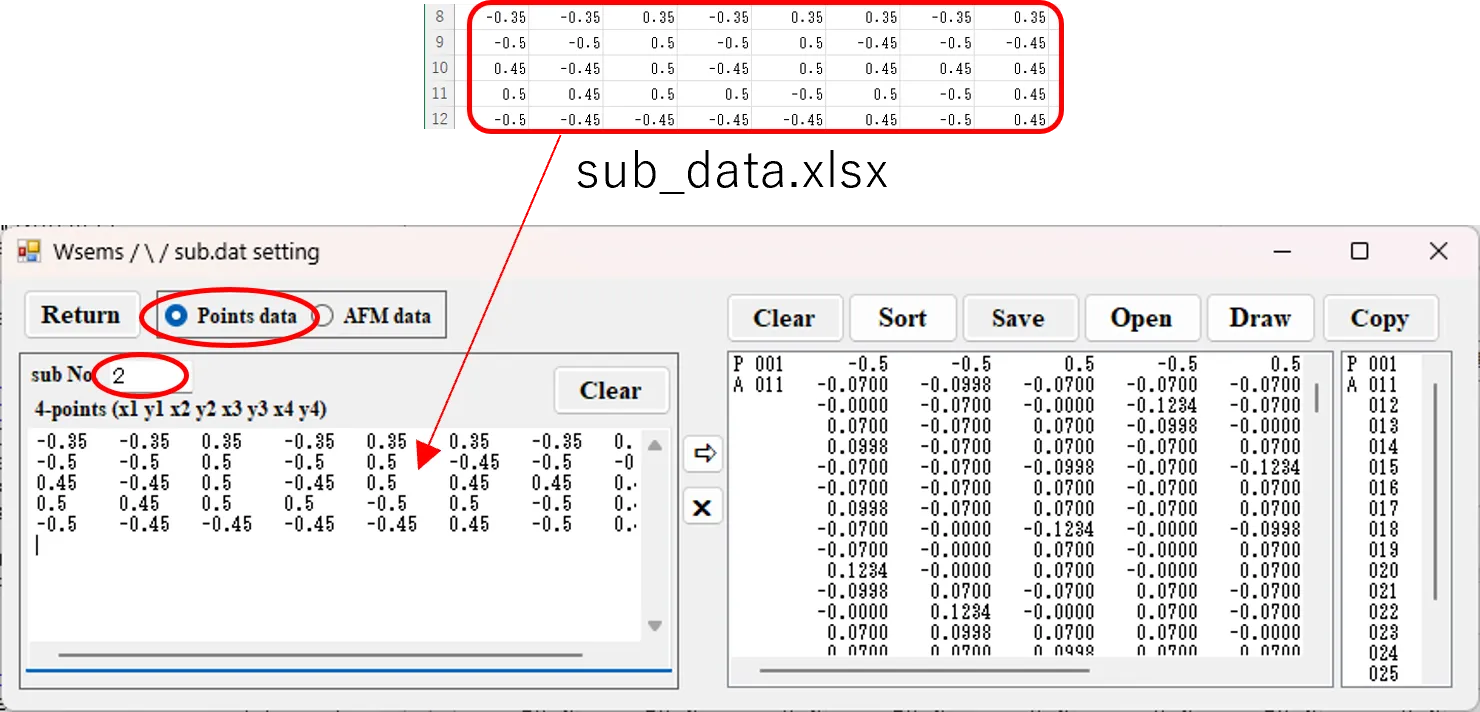
Task: Click the points text area scroll up arrow
Action: pyautogui.click(x=655, y=445)
